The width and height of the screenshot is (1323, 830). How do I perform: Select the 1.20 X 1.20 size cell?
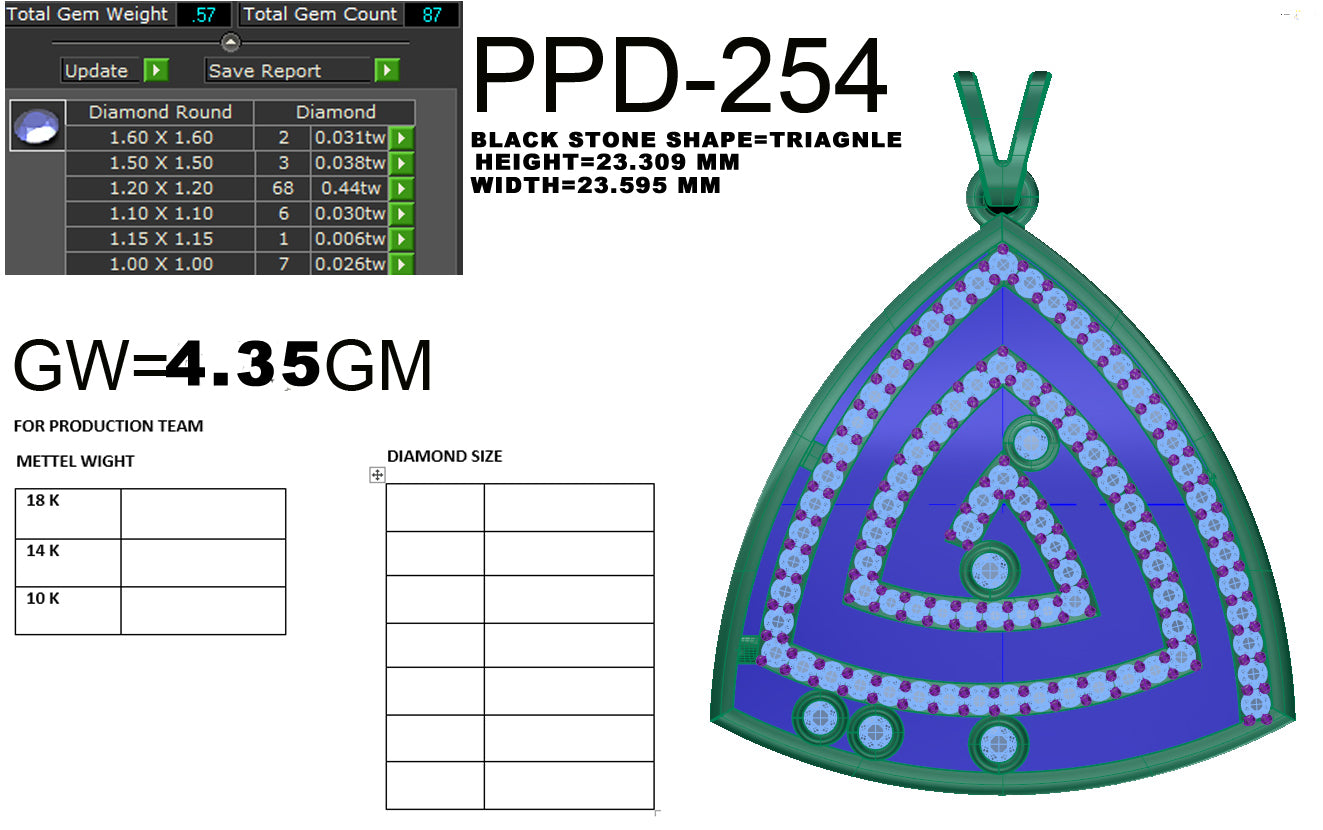160,189
